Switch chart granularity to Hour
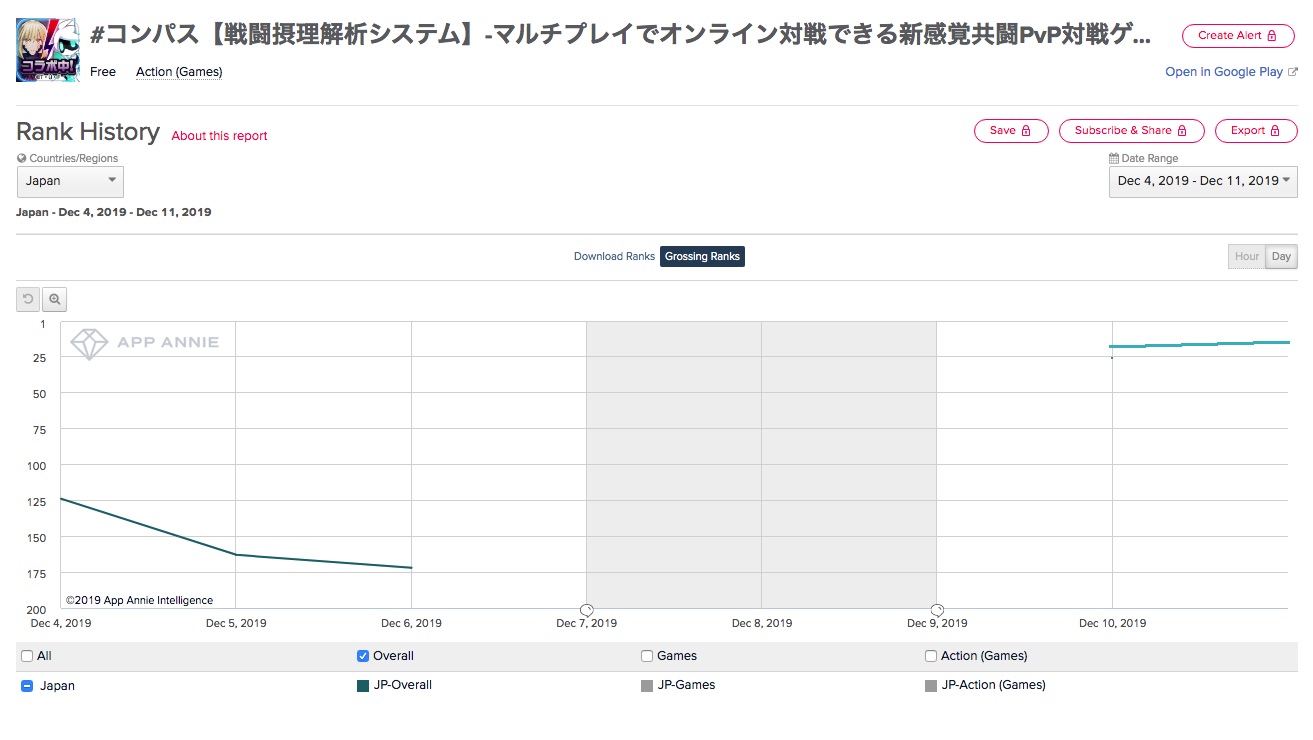This screenshot has width=1313, height=740. click(1247, 257)
